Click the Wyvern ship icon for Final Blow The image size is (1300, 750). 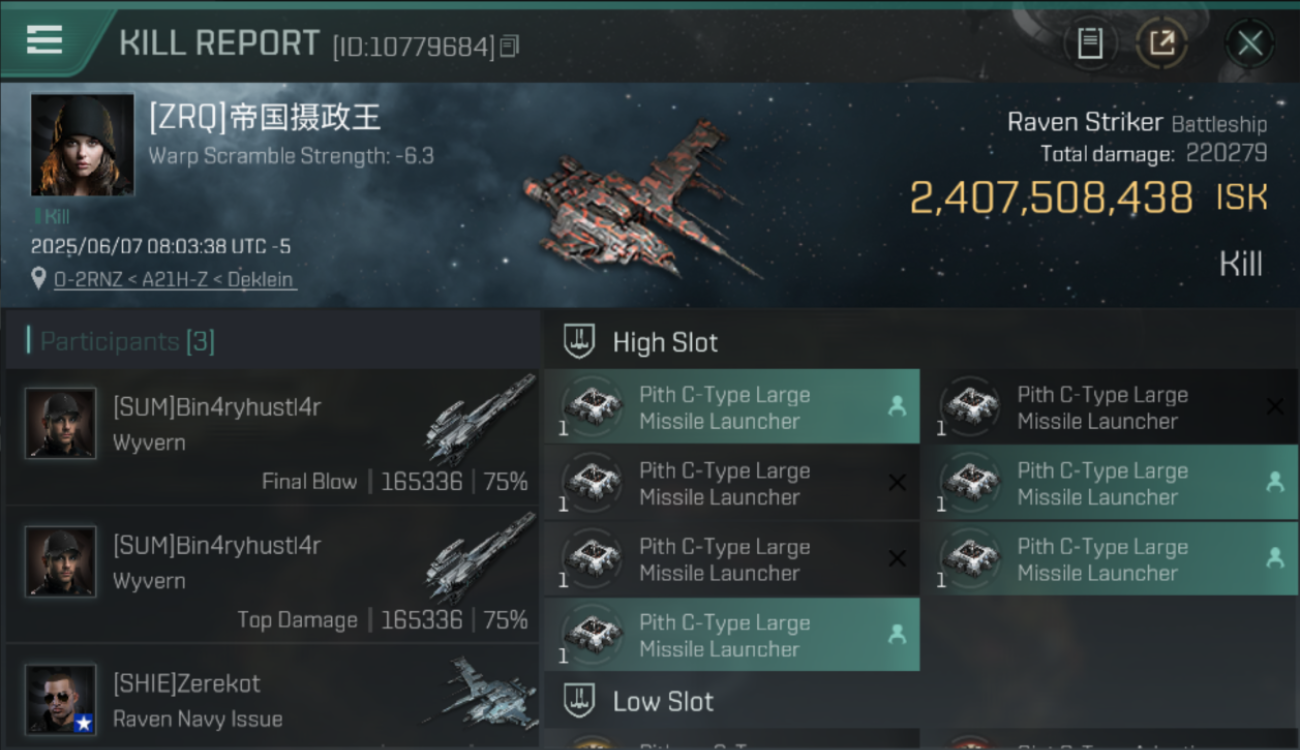(480, 420)
